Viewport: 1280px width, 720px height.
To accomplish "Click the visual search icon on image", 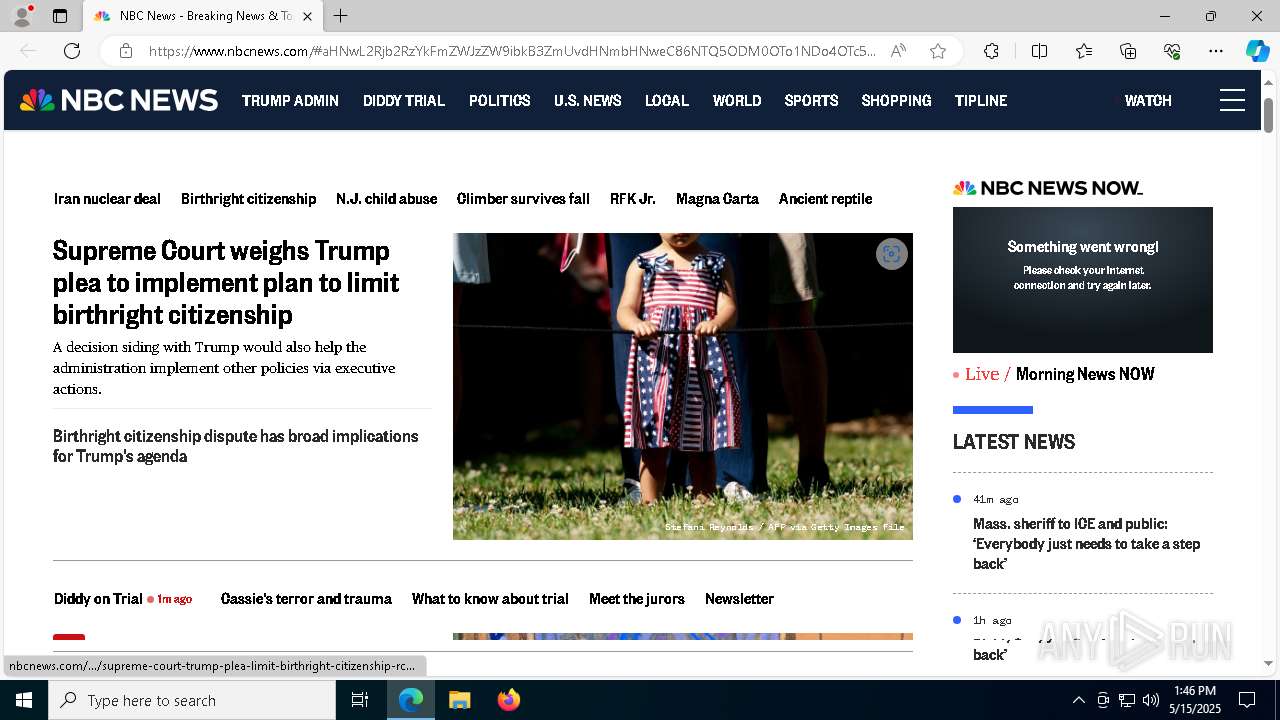I will 891,254.
